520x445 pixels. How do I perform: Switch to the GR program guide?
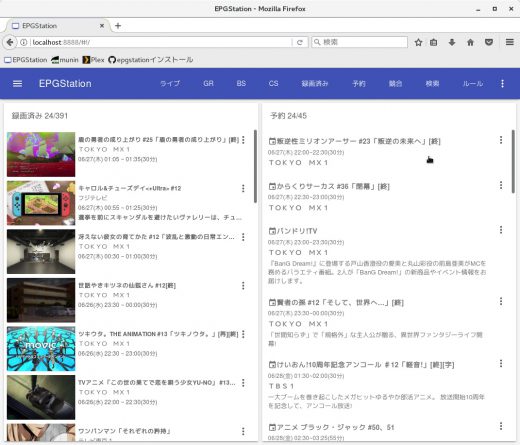coord(208,84)
